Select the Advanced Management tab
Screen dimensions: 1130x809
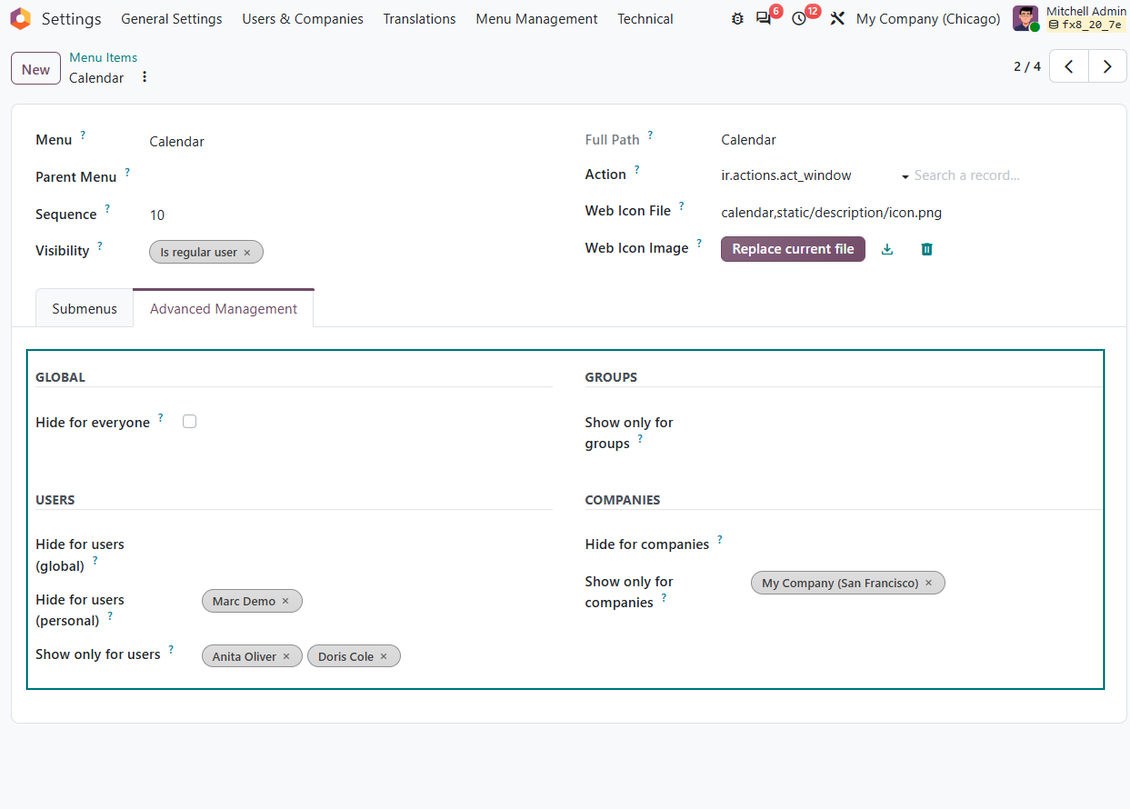tap(223, 309)
